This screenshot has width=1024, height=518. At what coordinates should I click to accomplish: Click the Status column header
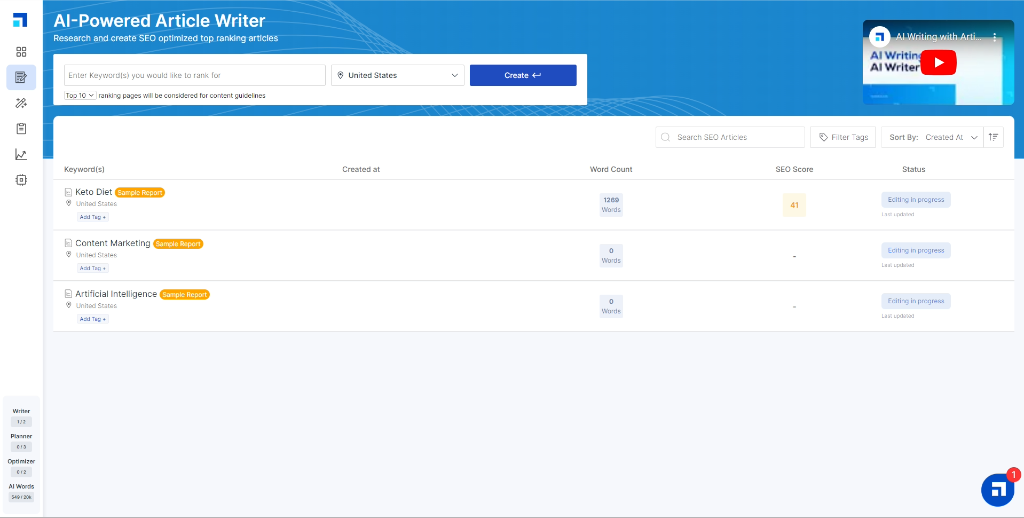[914, 169]
